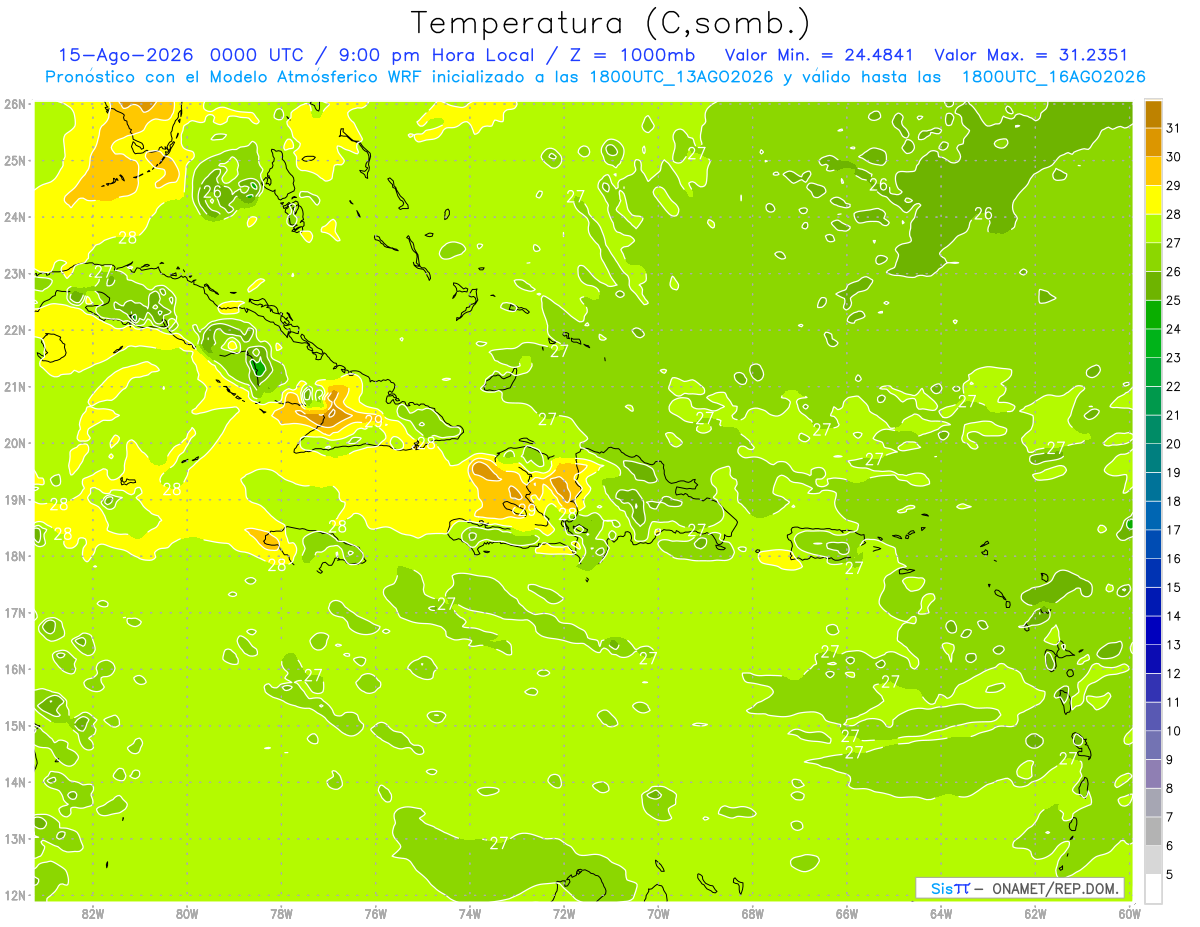This screenshot has width=1200, height=927.
Task: Click the "74W" longitude axis label
Action: point(469,913)
